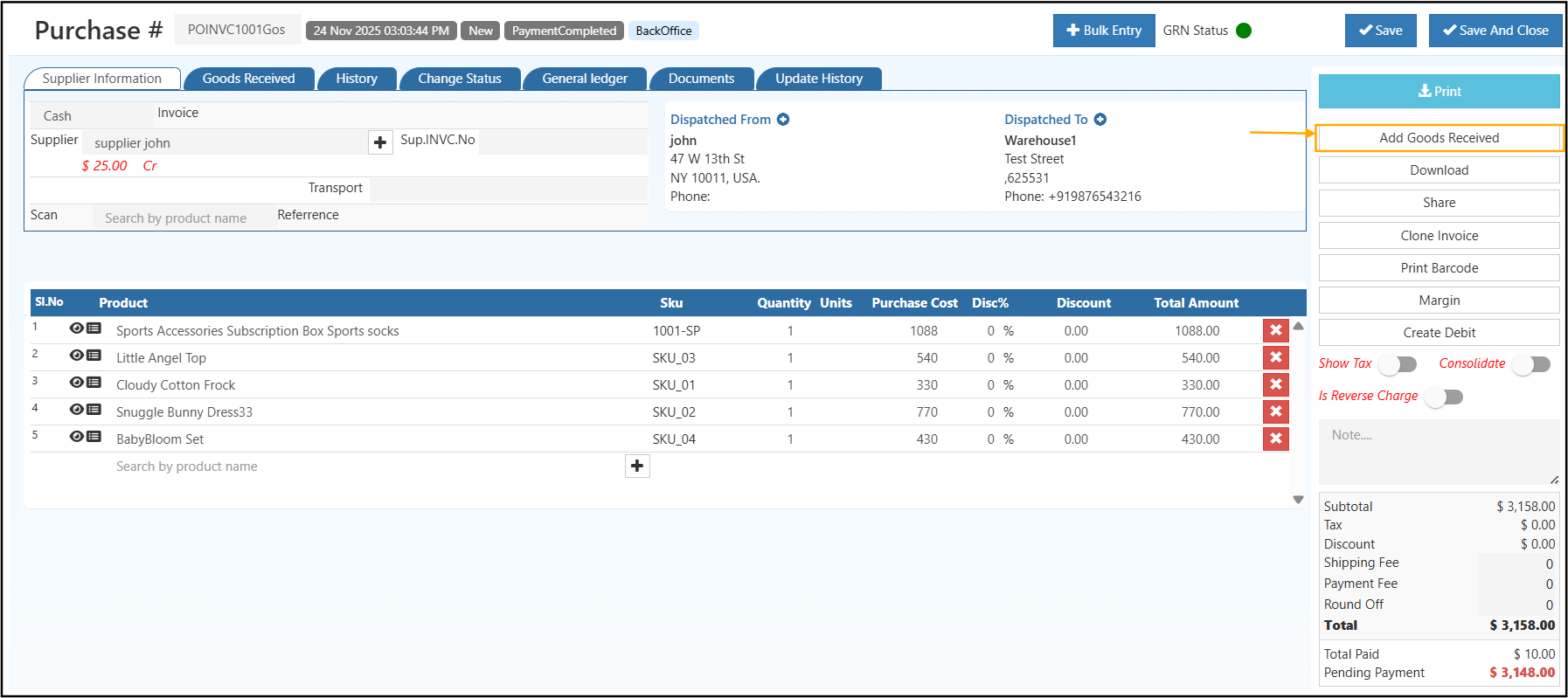Click the Add Goods Received button
The image size is (1568, 698).
(1439, 138)
